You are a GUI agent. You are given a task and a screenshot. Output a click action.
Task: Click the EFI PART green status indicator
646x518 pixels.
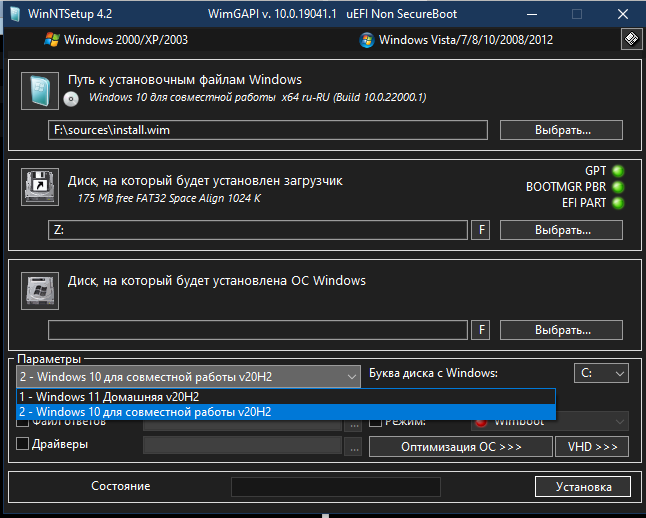coord(618,203)
